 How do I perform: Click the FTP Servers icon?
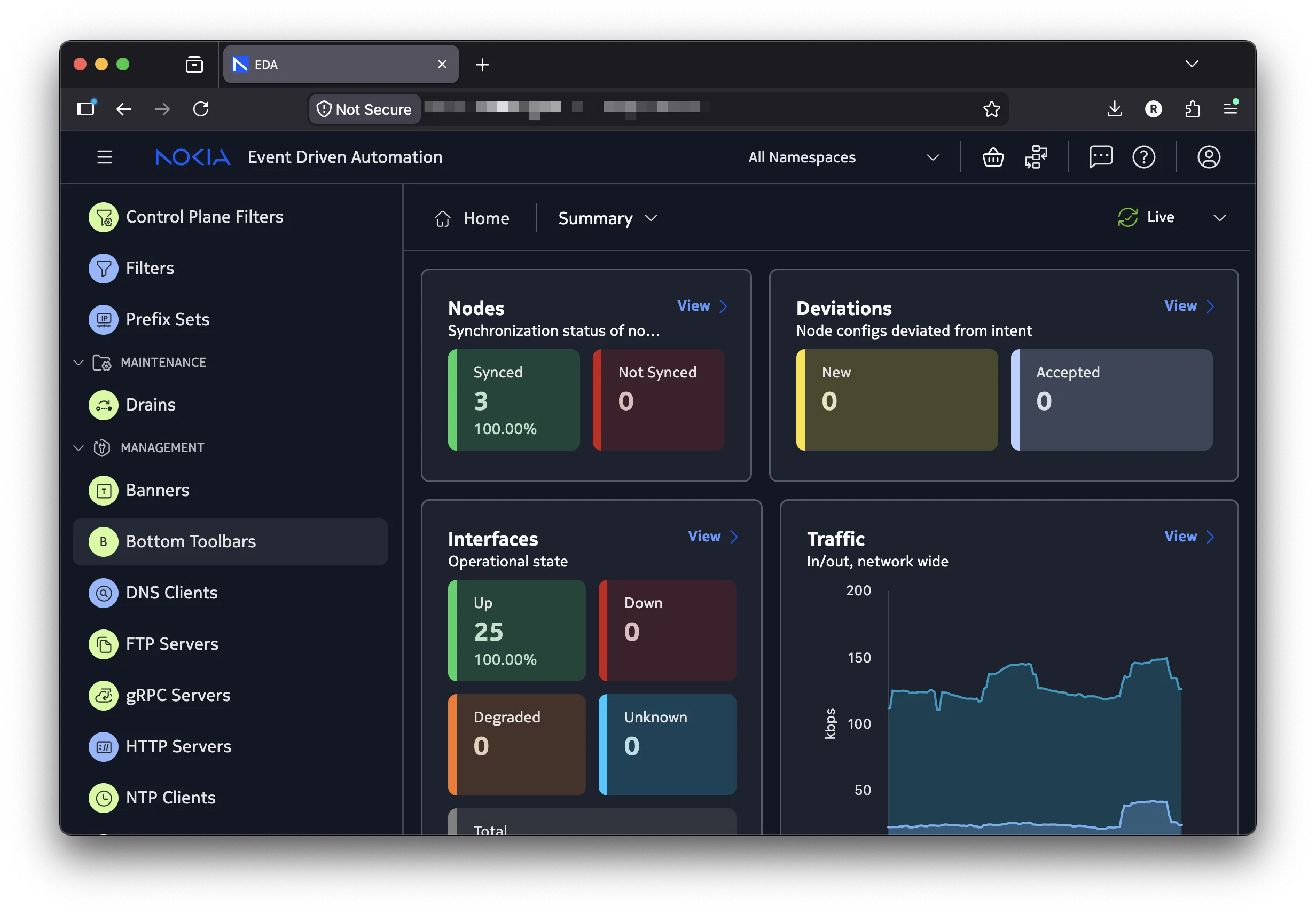pos(103,644)
